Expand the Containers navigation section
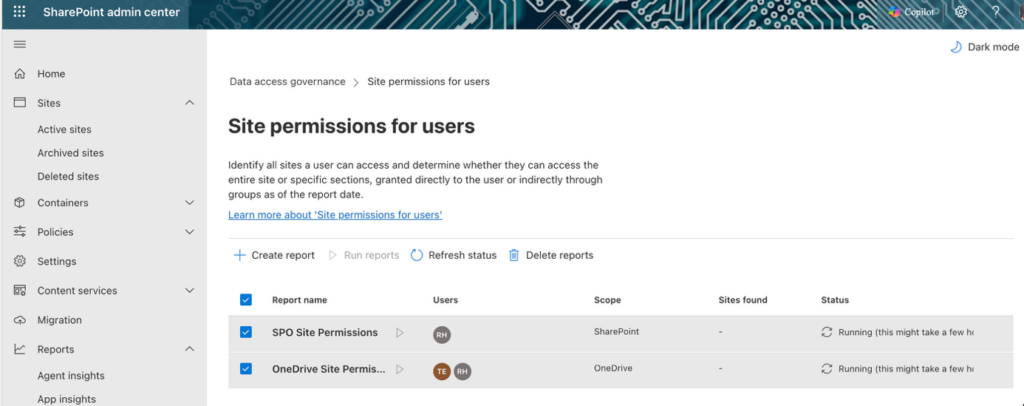Viewport: 1024px width, 406px height. [190, 203]
